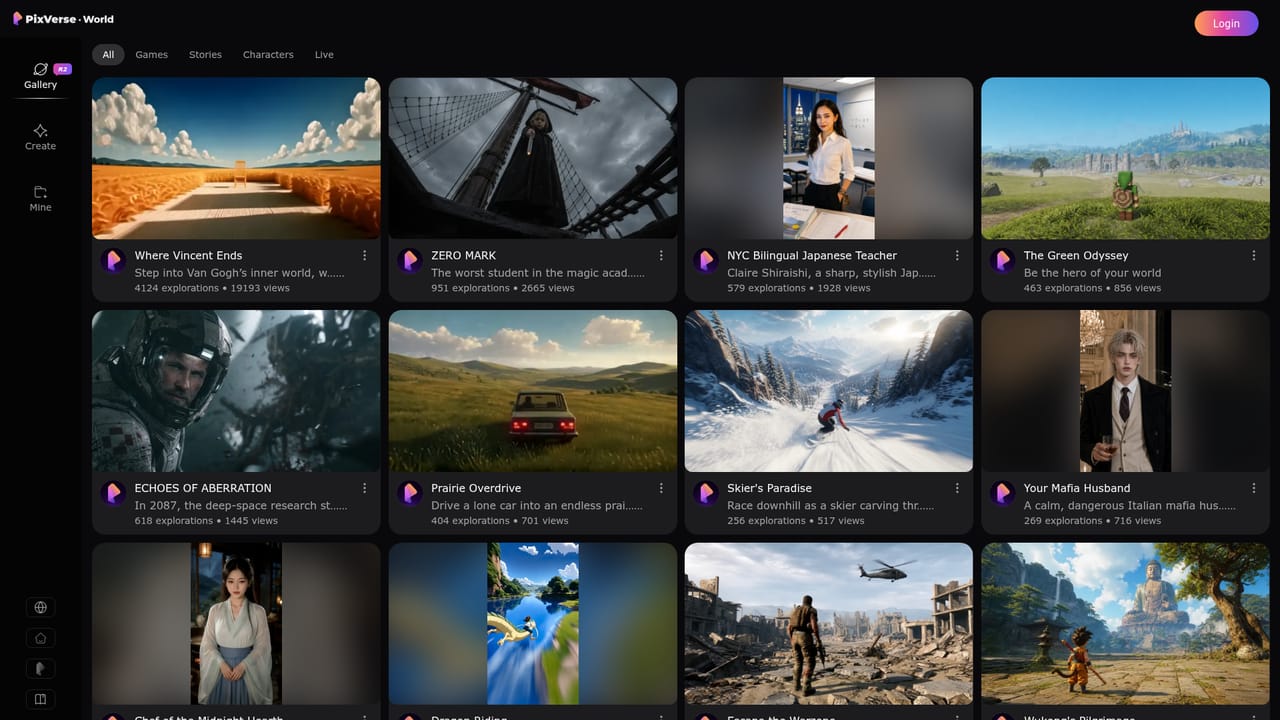Image resolution: width=1280 pixels, height=720 pixels.
Task: Open the three-dot menu for ZERO MARK
Action: tap(661, 256)
